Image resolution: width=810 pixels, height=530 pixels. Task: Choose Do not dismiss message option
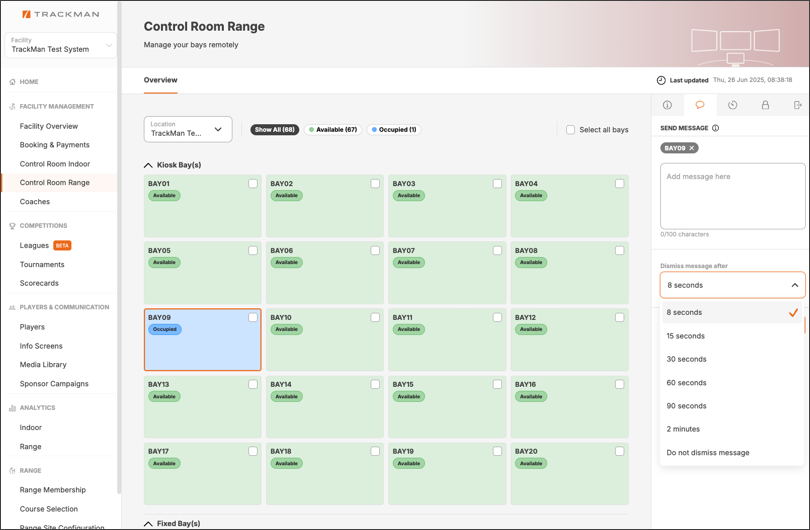(731, 453)
